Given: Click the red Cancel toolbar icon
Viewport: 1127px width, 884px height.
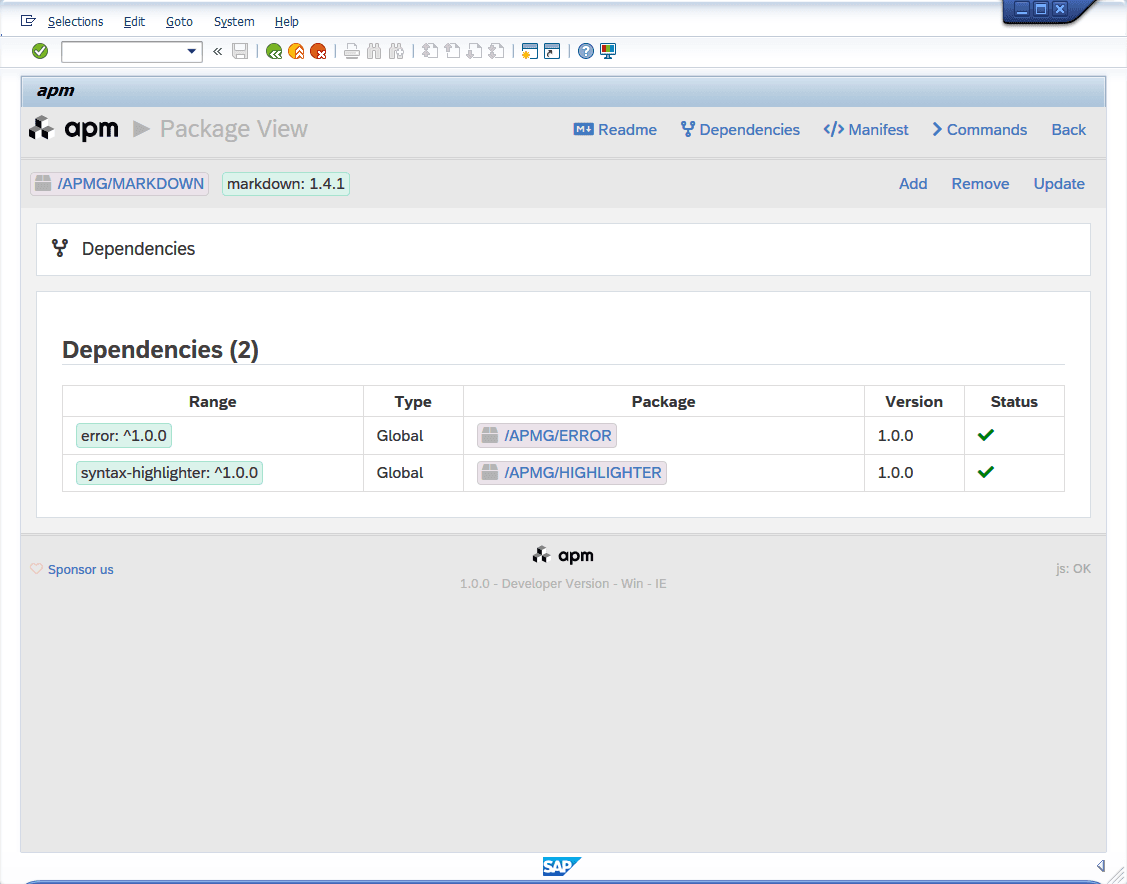Looking at the screenshot, I should pos(318,51).
